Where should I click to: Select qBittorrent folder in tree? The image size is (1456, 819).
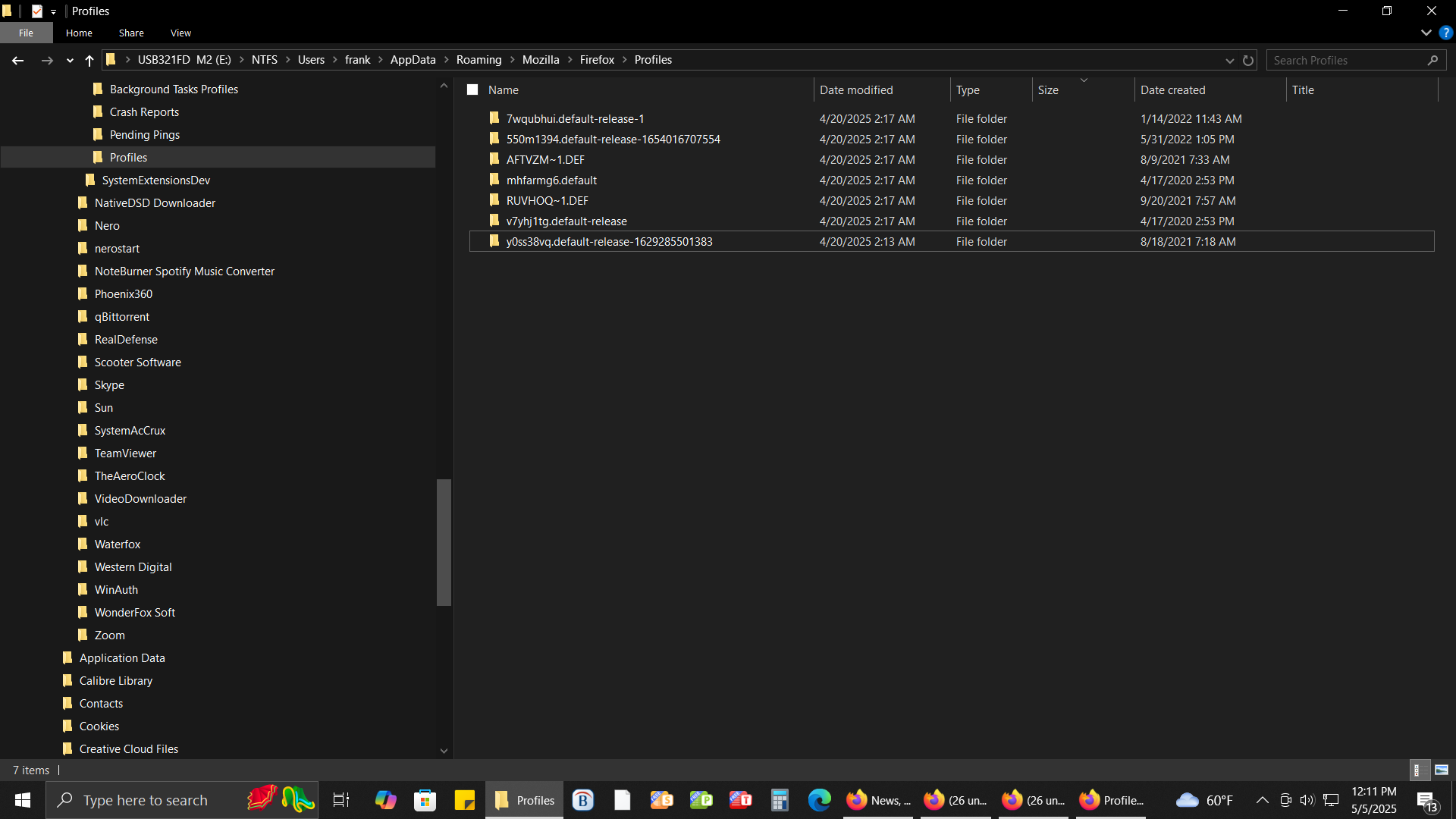click(x=121, y=316)
